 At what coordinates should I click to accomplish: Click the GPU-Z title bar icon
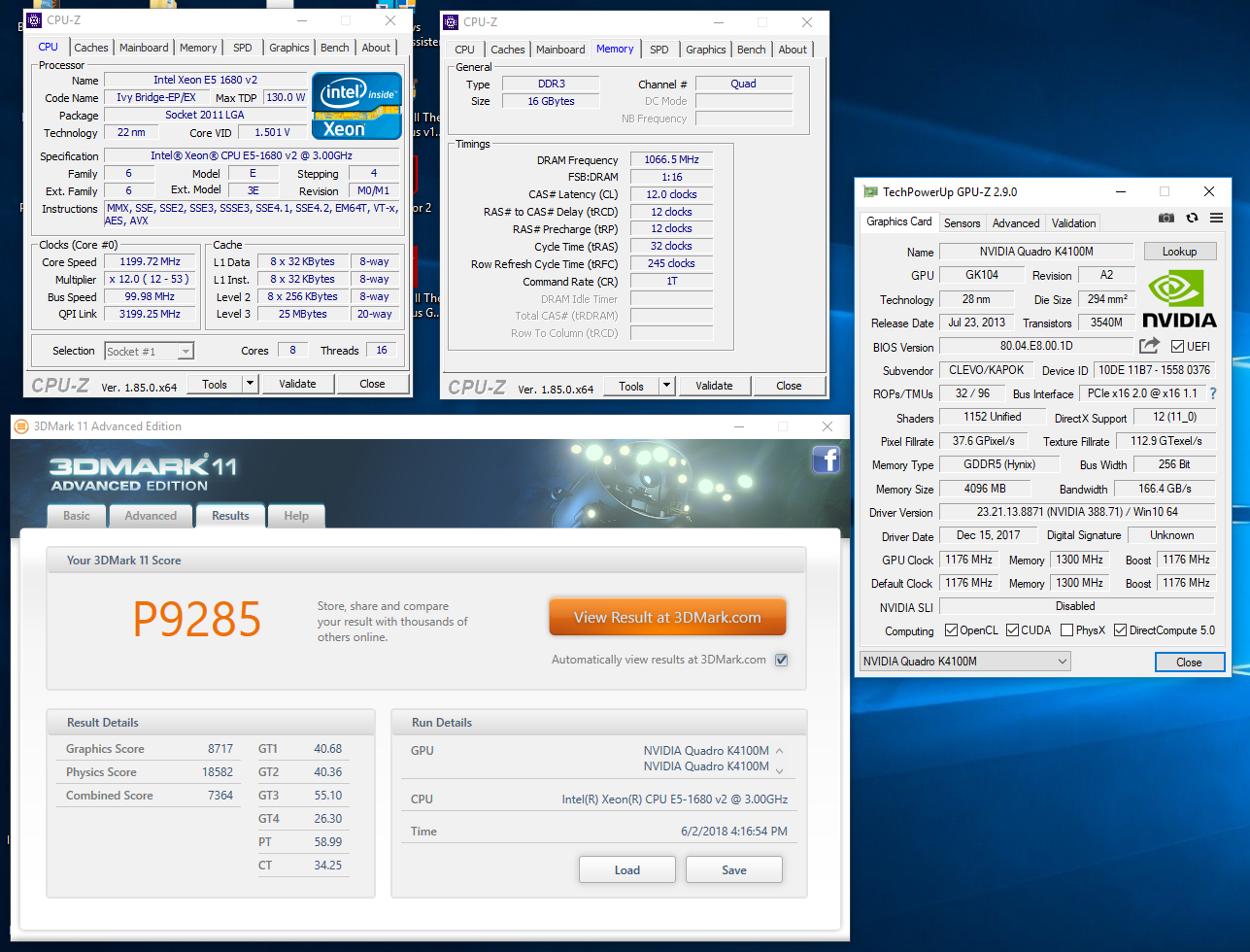[870, 191]
